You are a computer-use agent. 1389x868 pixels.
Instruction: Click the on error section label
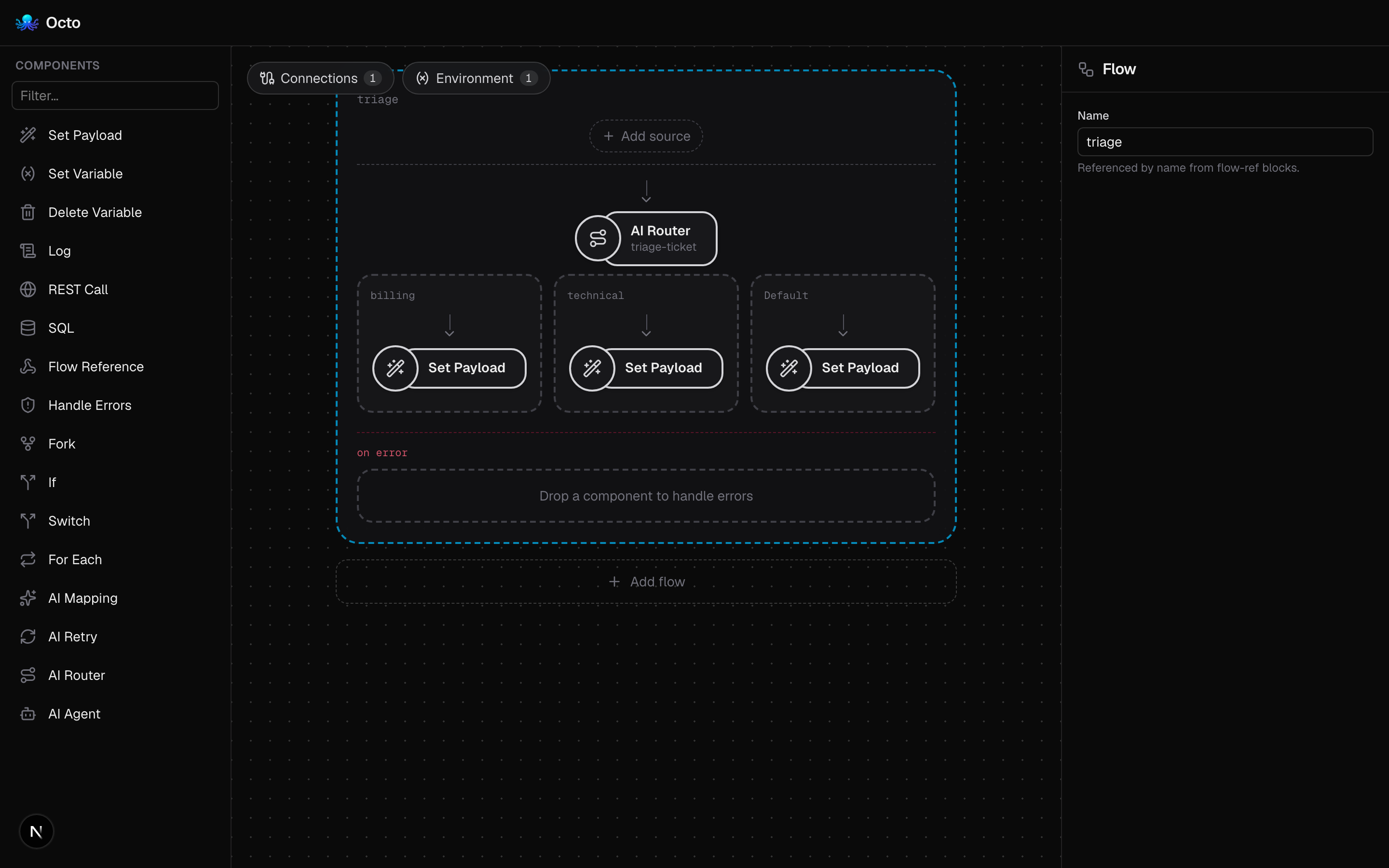pos(382,452)
